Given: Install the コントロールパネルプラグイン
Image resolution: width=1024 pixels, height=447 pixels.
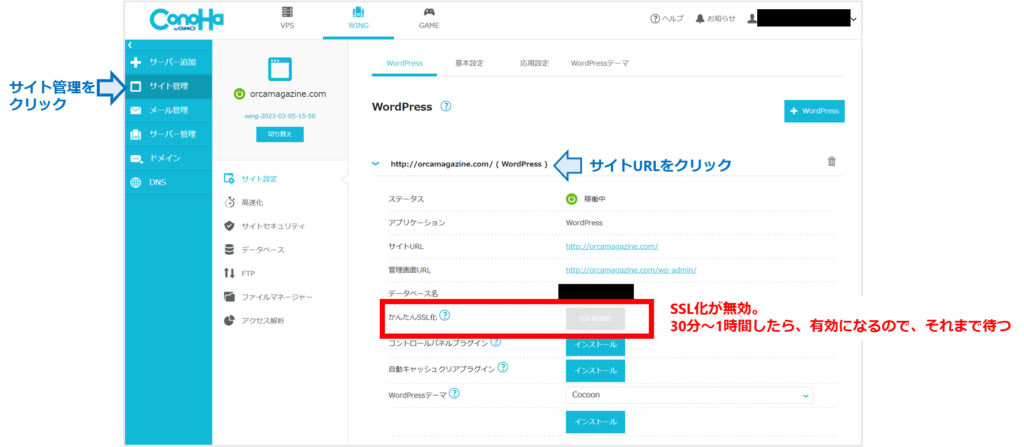Looking at the screenshot, I should click(x=595, y=344).
